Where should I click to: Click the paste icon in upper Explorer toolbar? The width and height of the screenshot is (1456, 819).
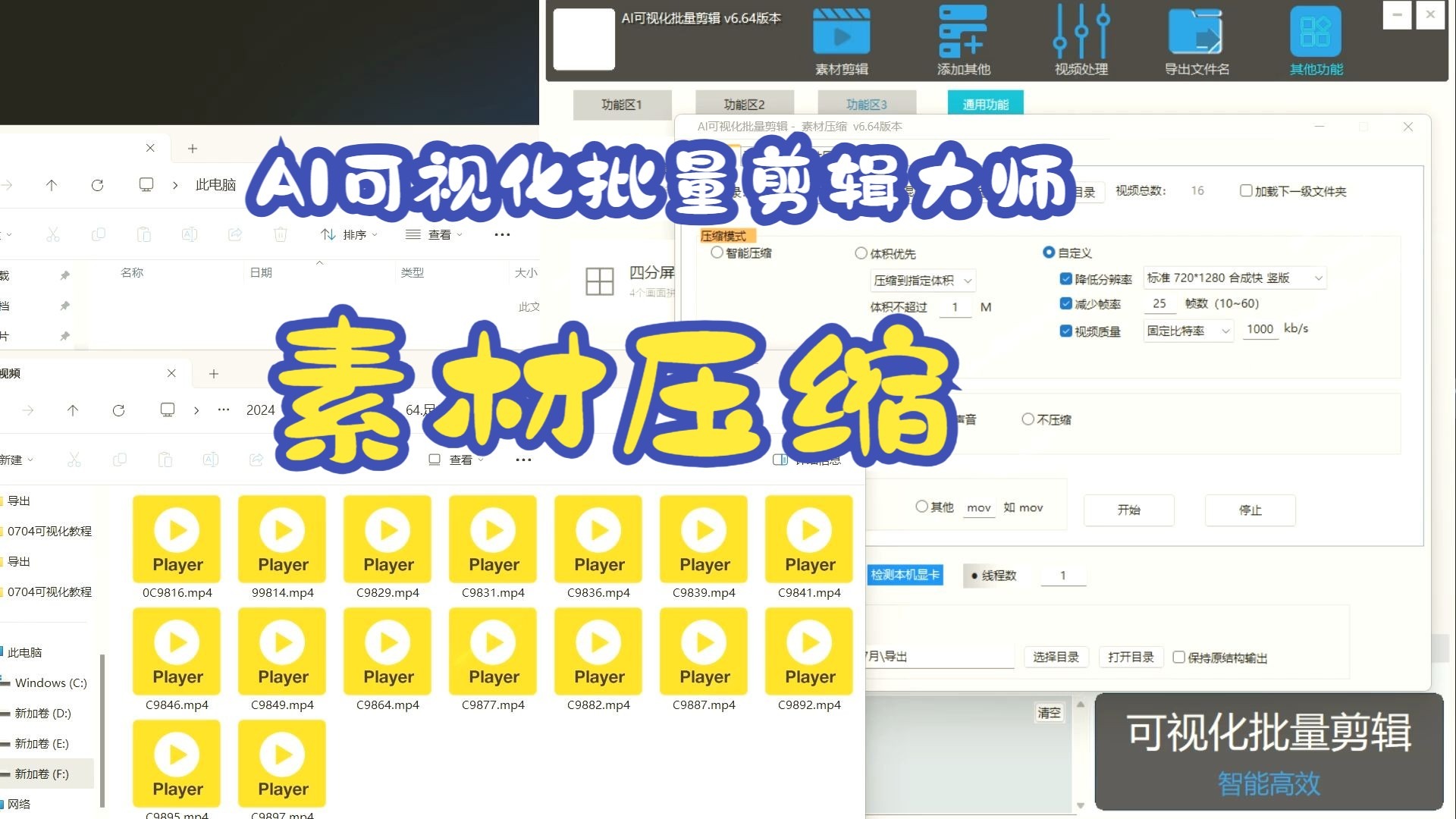click(x=144, y=234)
